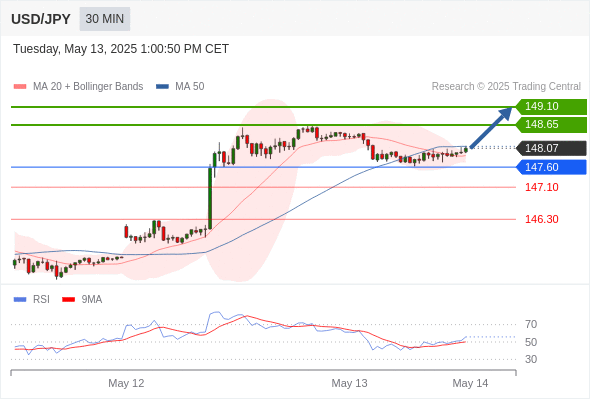
Task: Toggle the RSI legend label
Action: (41, 300)
